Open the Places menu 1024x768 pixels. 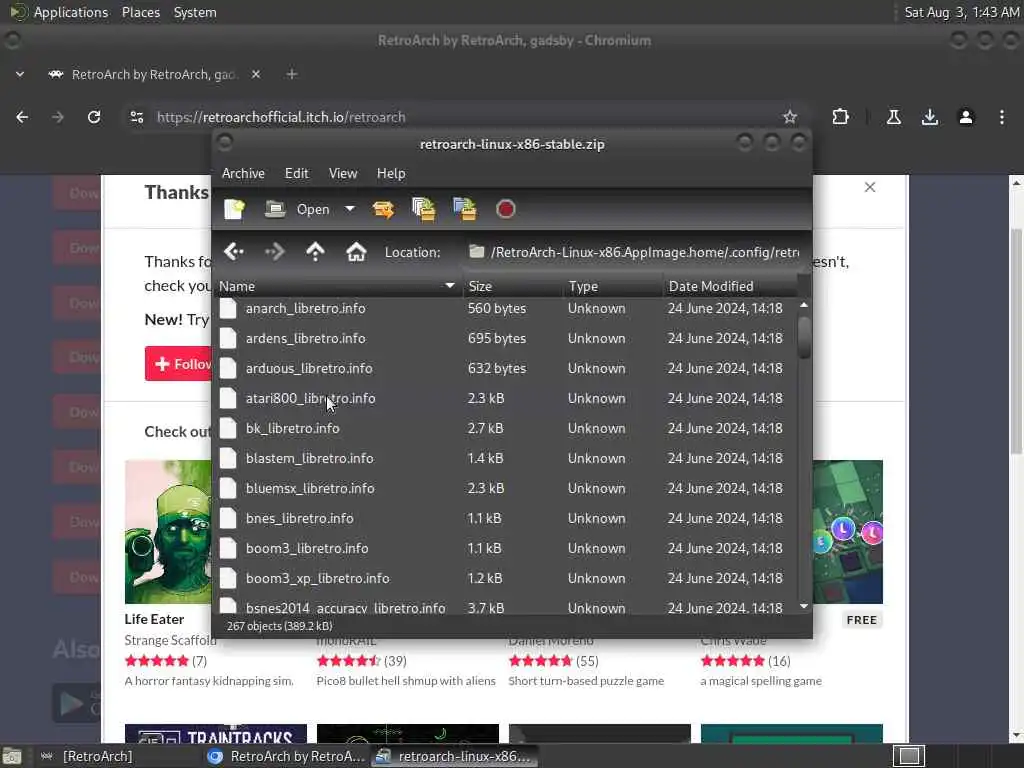pos(140,12)
